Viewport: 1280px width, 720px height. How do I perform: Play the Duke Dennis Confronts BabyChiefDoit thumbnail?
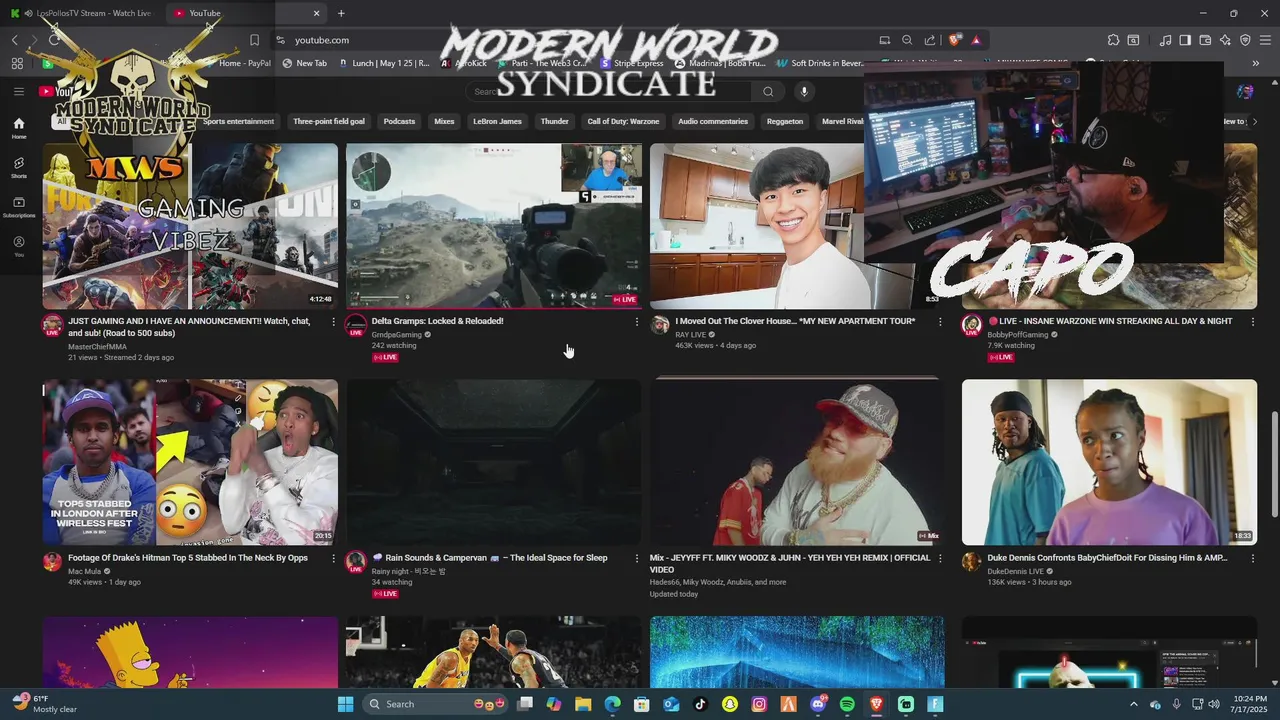(x=1109, y=462)
